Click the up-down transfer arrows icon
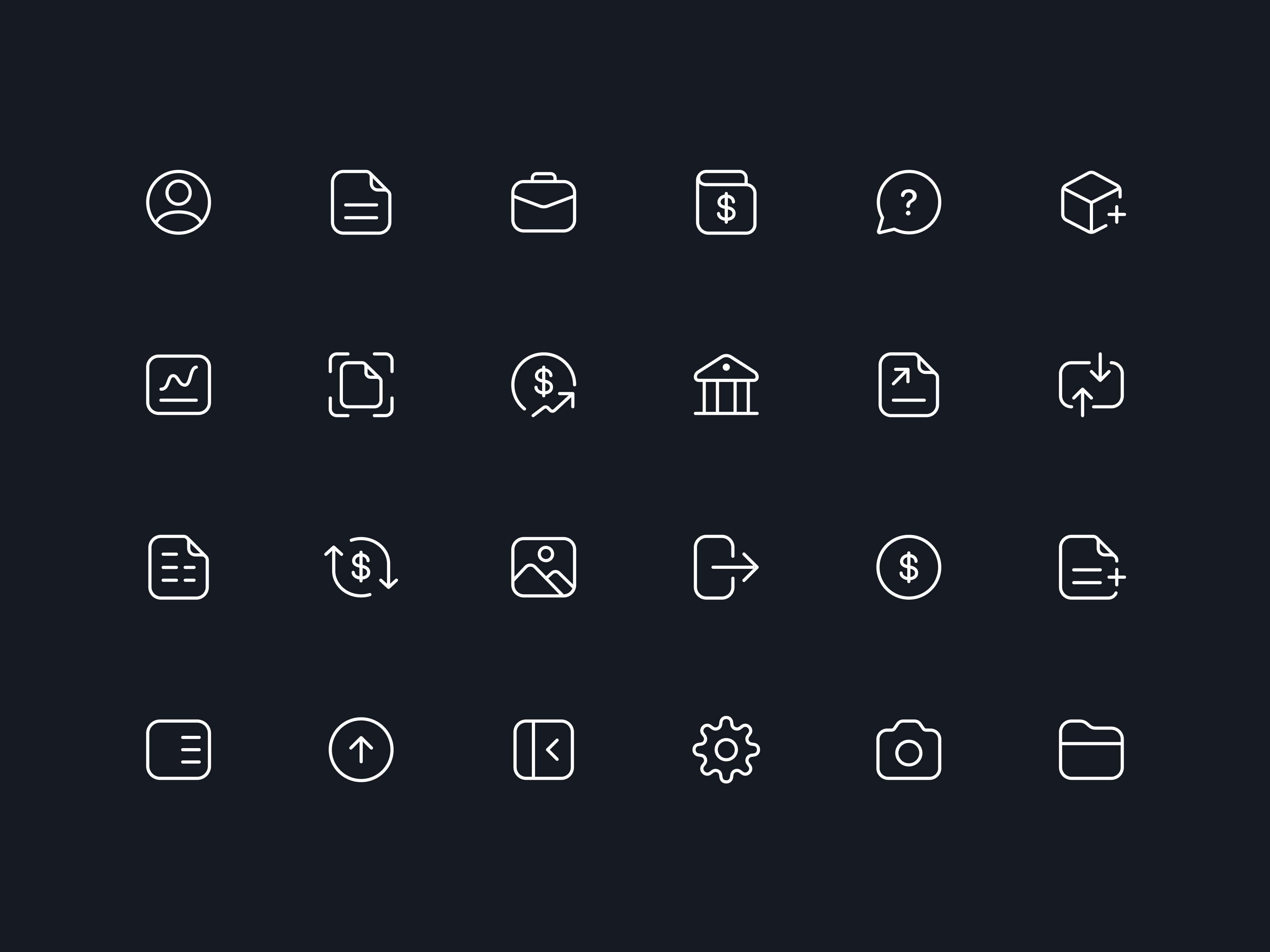Viewport: 1270px width, 952px height. (1091, 384)
